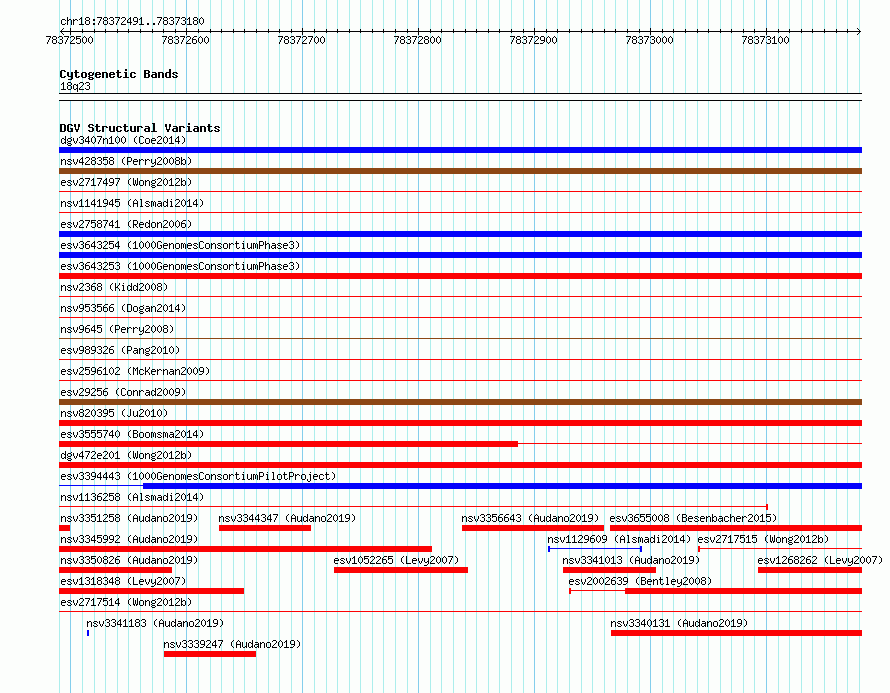The image size is (890, 693).
Task: Select esv1318348 (Levy2007) label
Action: 123,581
